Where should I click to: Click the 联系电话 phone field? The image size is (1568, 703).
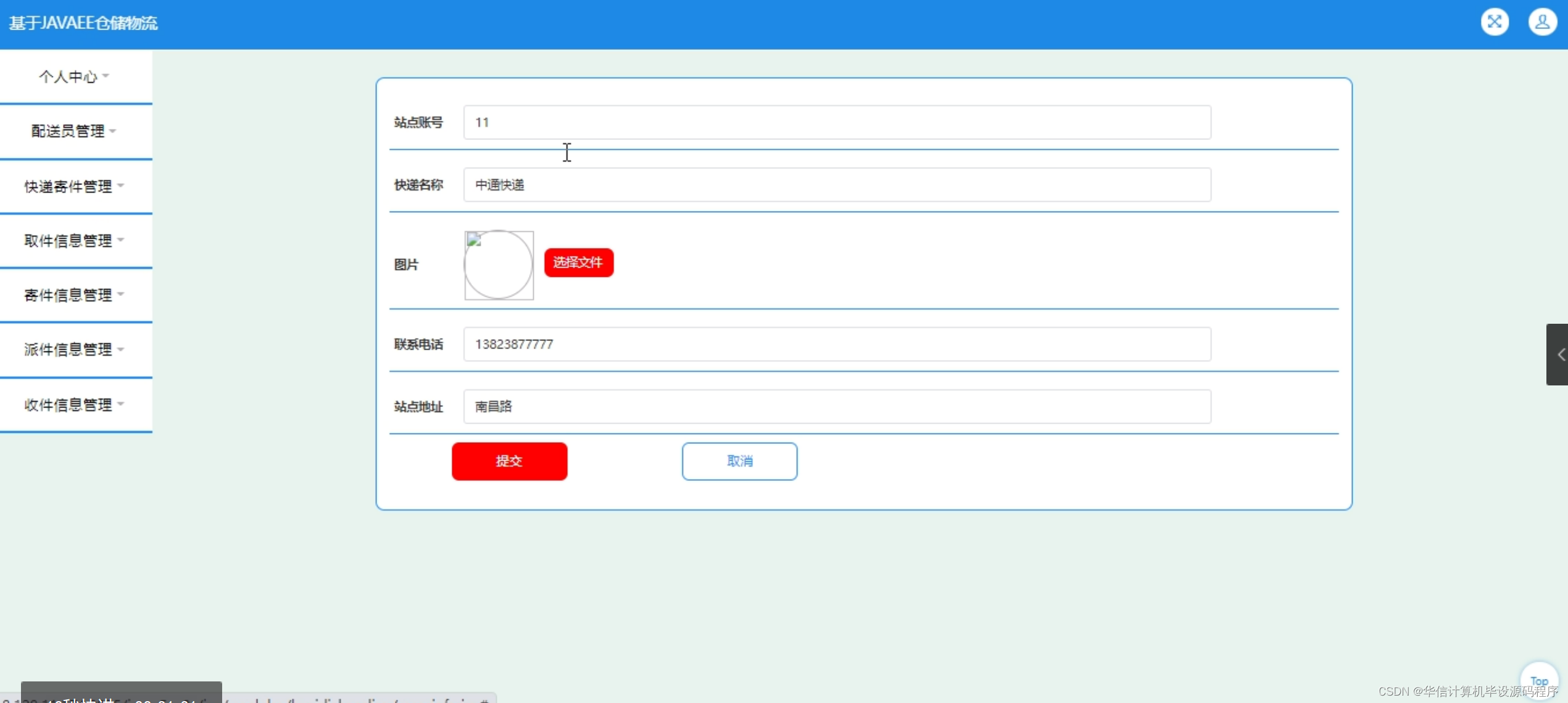click(x=836, y=344)
